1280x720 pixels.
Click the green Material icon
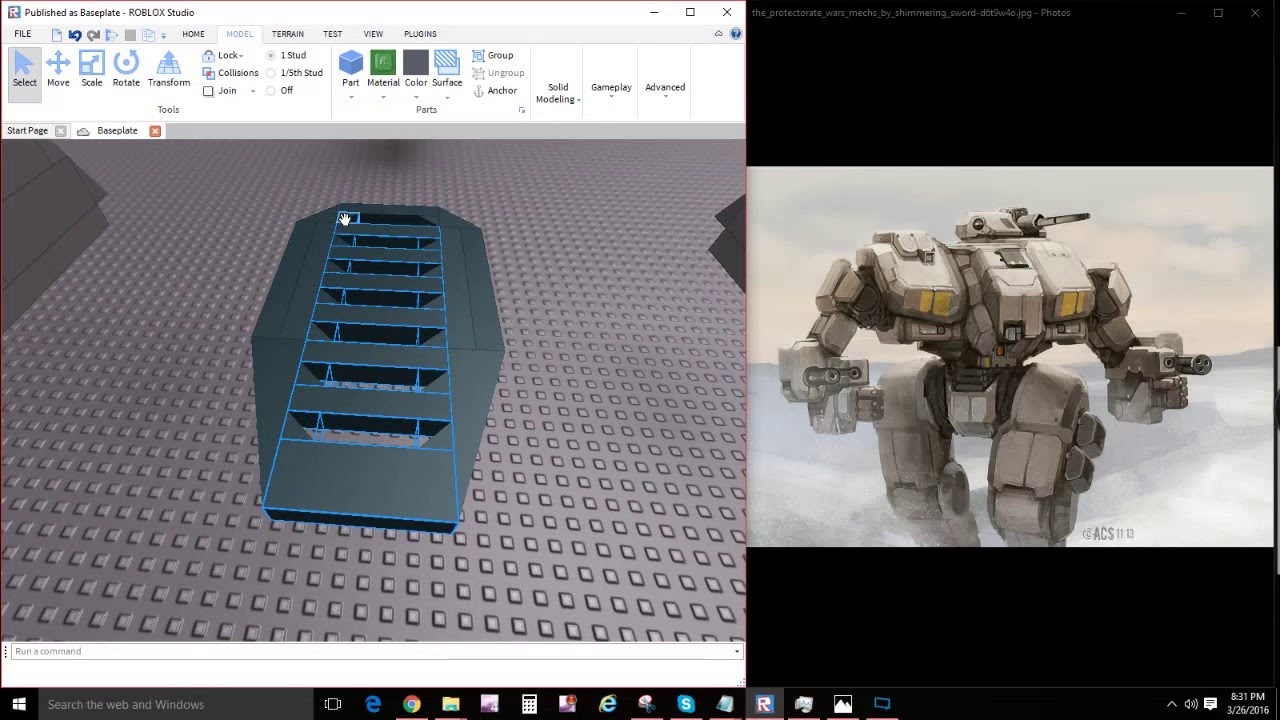383,62
